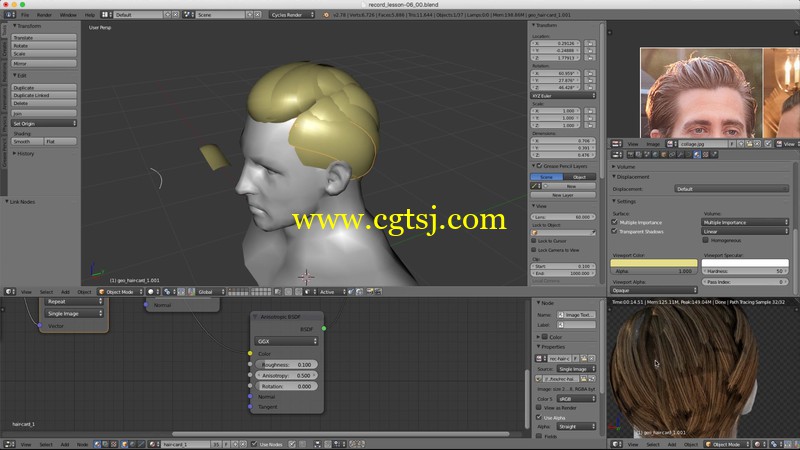The image size is (800, 450).
Task: Click the OpenGL render animation icon
Action: [x=379, y=292]
